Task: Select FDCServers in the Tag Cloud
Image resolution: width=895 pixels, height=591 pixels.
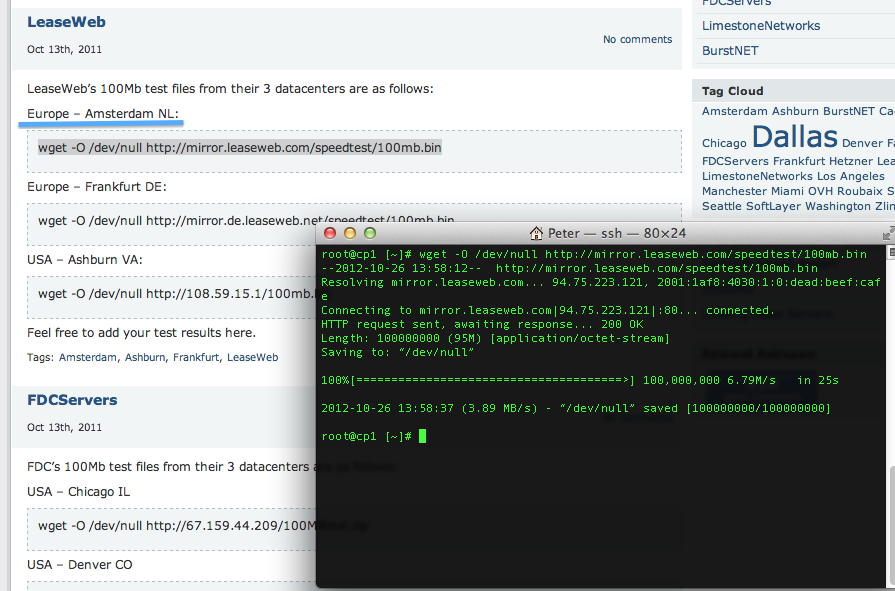Action: pyautogui.click(x=735, y=162)
